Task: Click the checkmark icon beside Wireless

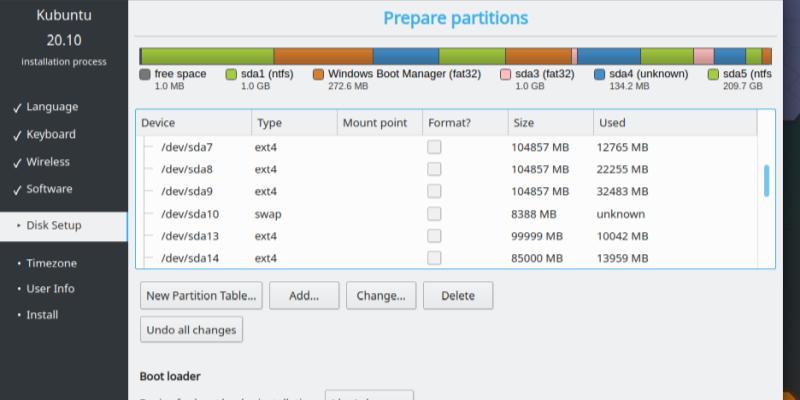Action: (17, 162)
